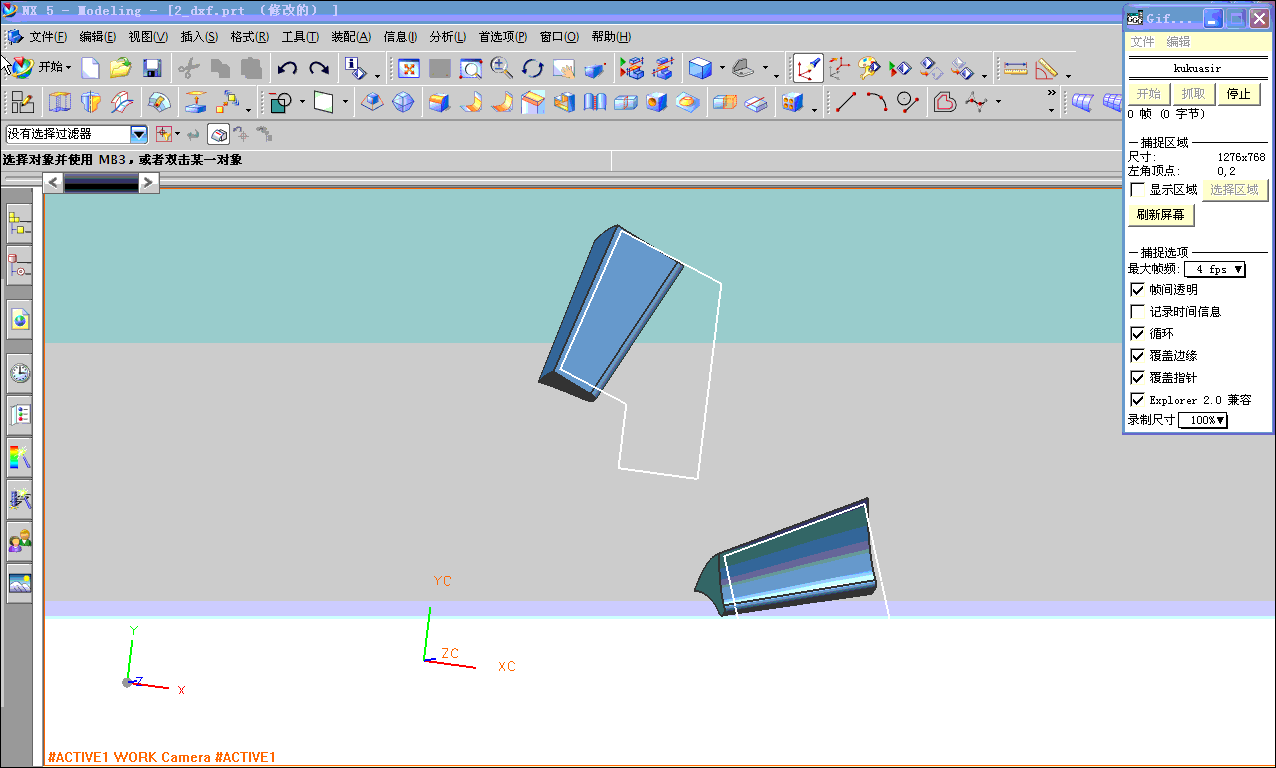
Task: Open the 文件 menu in Gif recorder
Action: pyautogui.click(x=1142, y=42)
